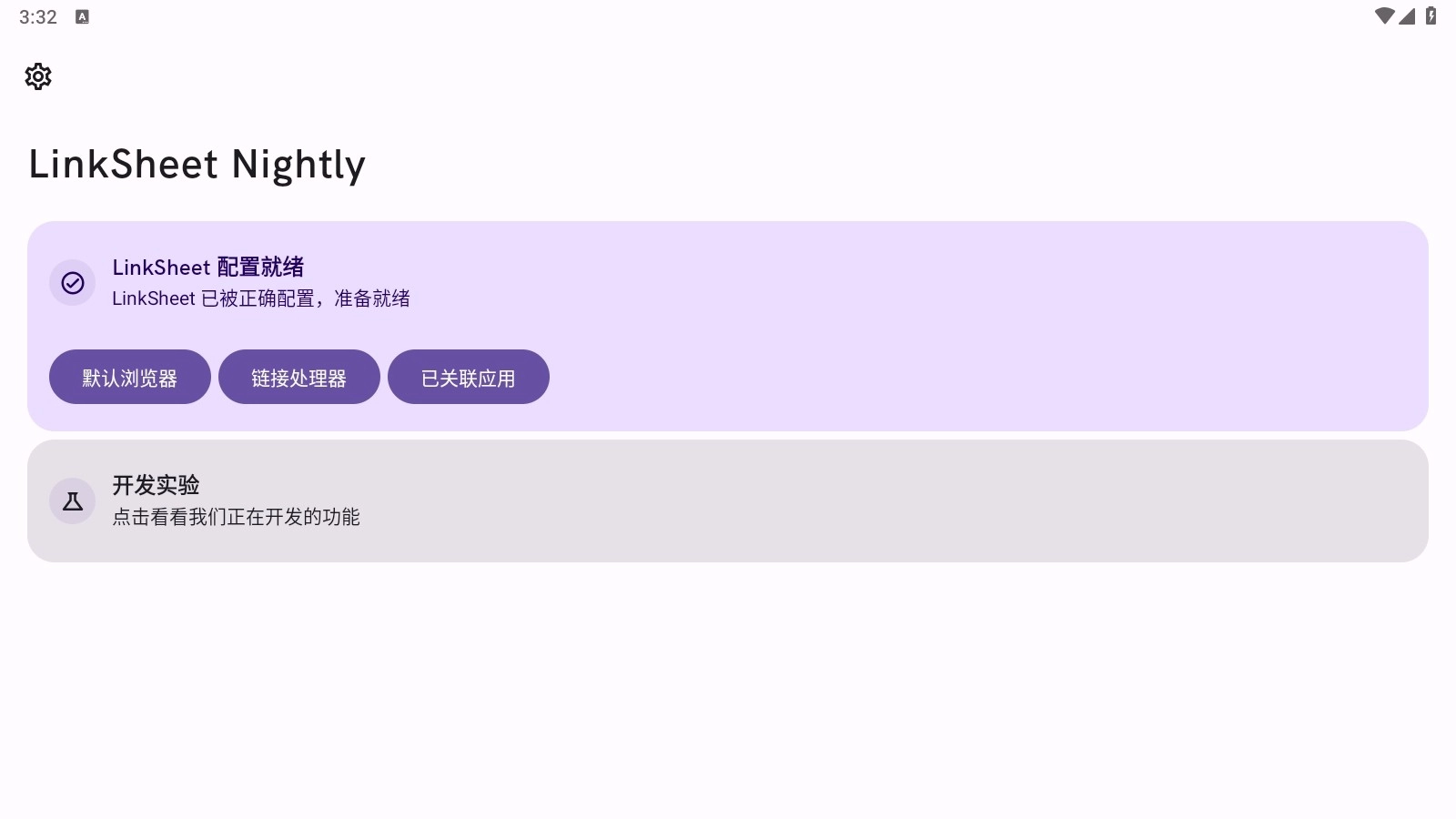The width and height of the screenshot is (1456, 819).
Task: Click the 开发实验 heading text
Action: (x=157, y=485)
